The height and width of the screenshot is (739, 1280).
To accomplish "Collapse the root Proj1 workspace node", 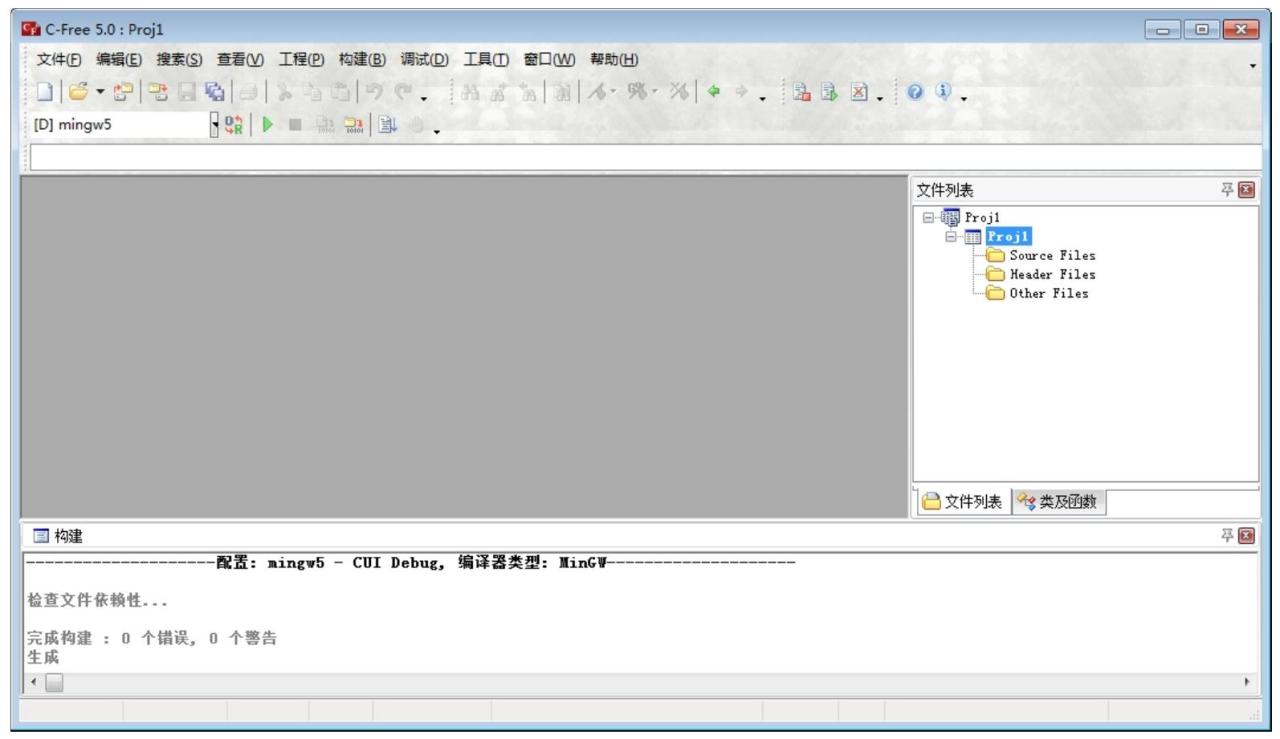I will click(928, 217).
